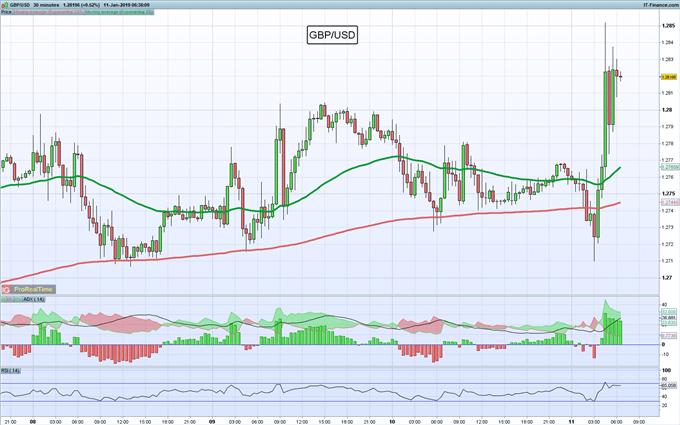Click the 1.275 price axis label

pos(668,193)
